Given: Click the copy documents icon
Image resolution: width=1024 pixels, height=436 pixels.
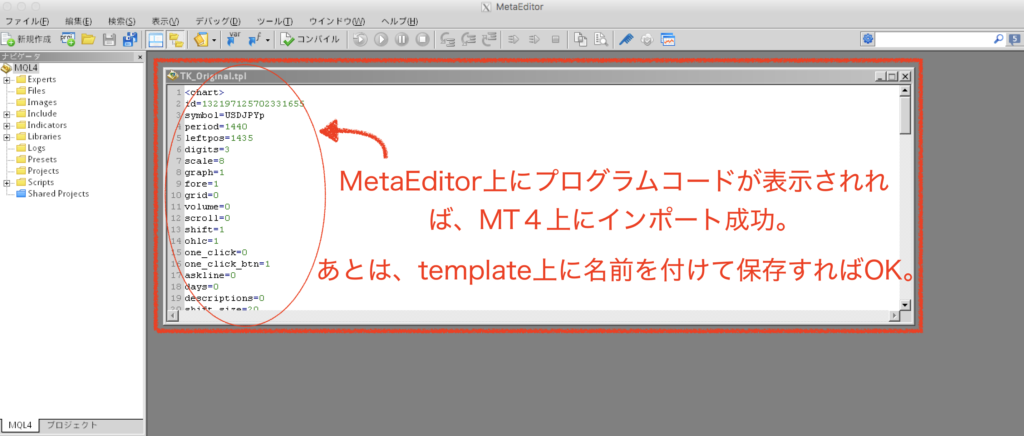Looking at the screenshot, I should pyautogui.click(x=580, y=39).
